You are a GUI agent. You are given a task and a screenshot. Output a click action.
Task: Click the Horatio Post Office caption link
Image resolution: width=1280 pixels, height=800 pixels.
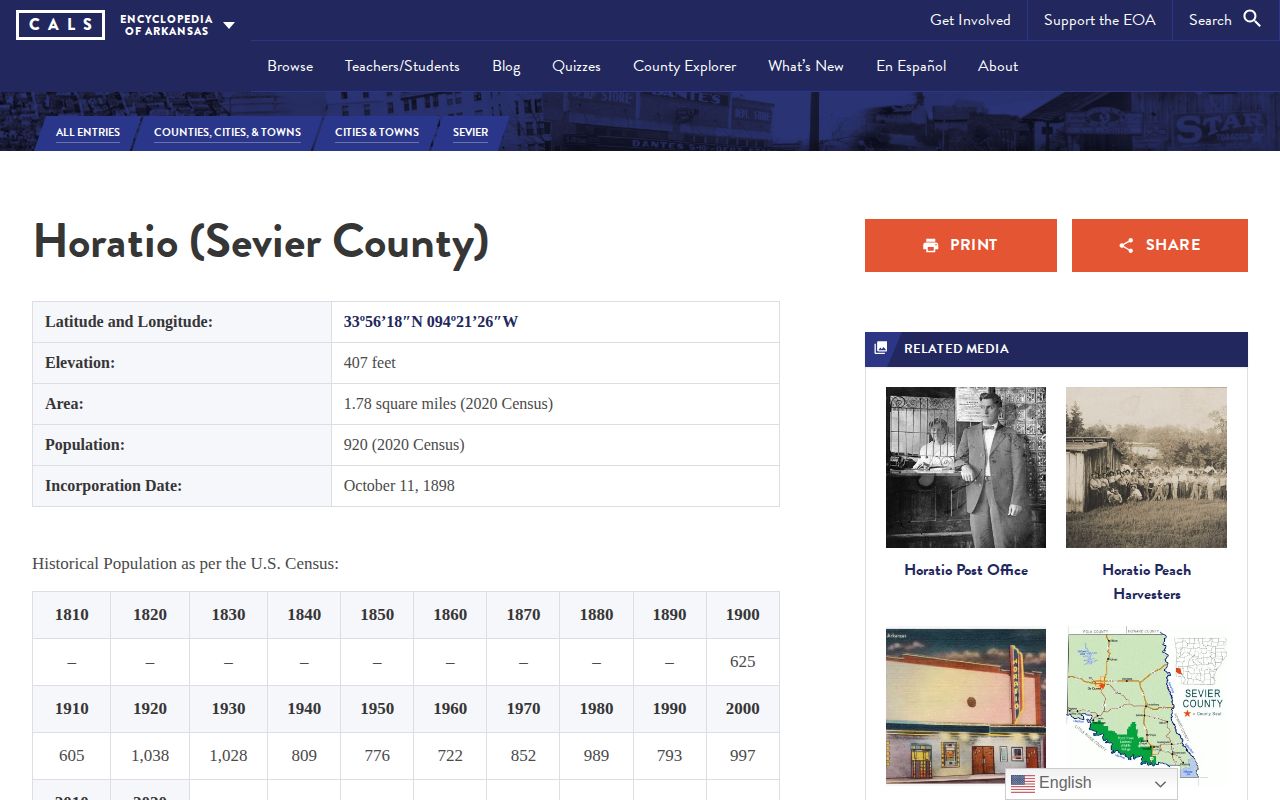[x=966, y=570]
